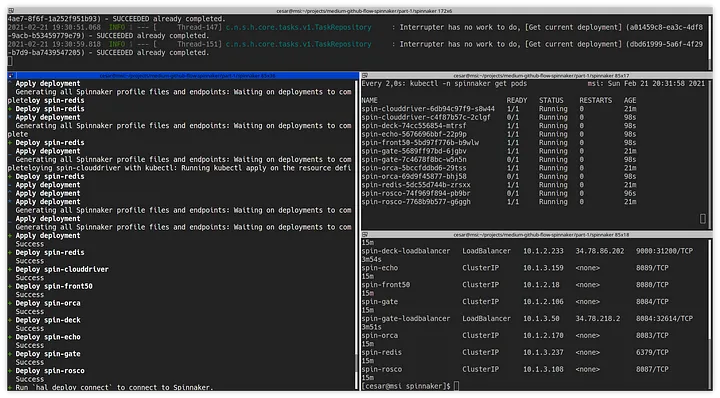Image resolution: width=720 pixels, height=398 pixels.
Task: Click the cursor in the top log pane
Action: 10,61
